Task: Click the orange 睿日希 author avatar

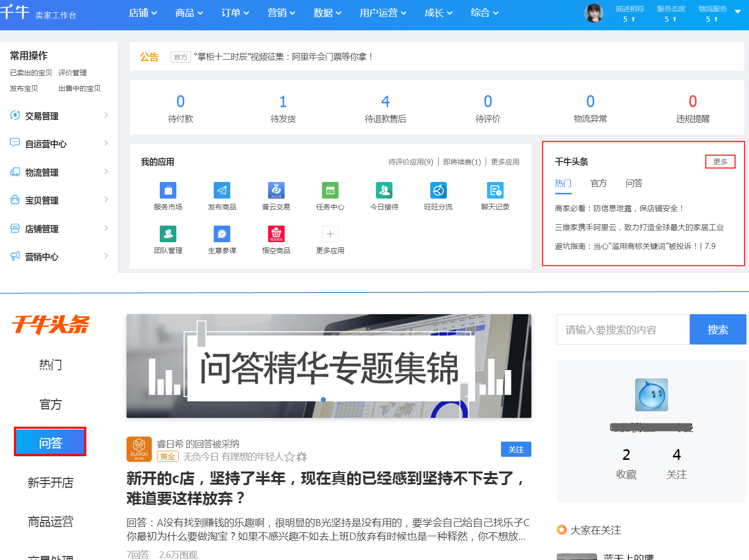Action: pyautogui.click(x=139, y=449)
